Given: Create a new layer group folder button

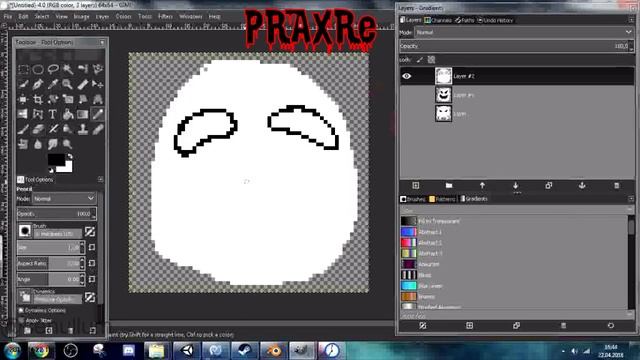Looking at the screenshot, I should click(449, 185).
